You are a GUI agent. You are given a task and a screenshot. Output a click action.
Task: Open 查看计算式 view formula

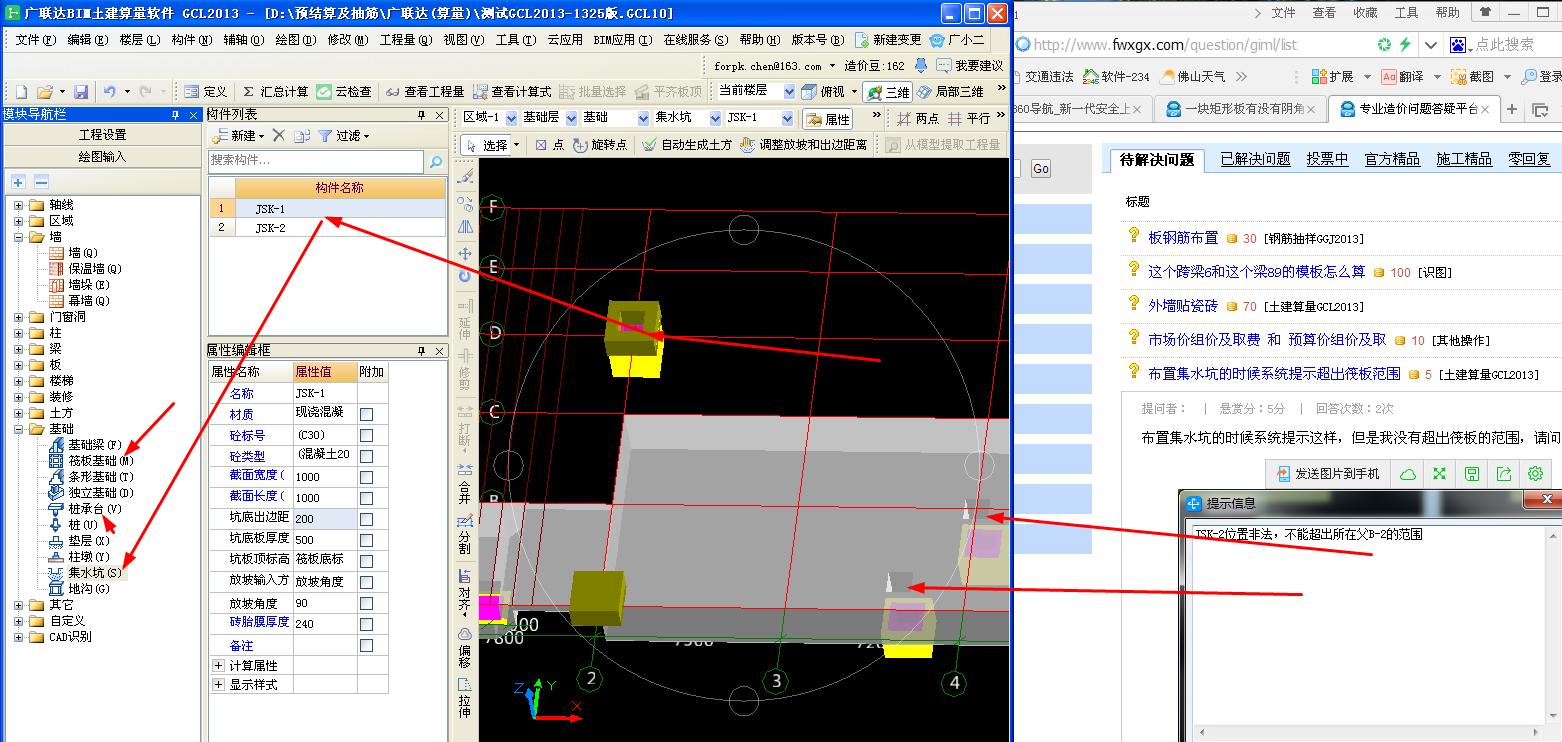click(512, 91)
